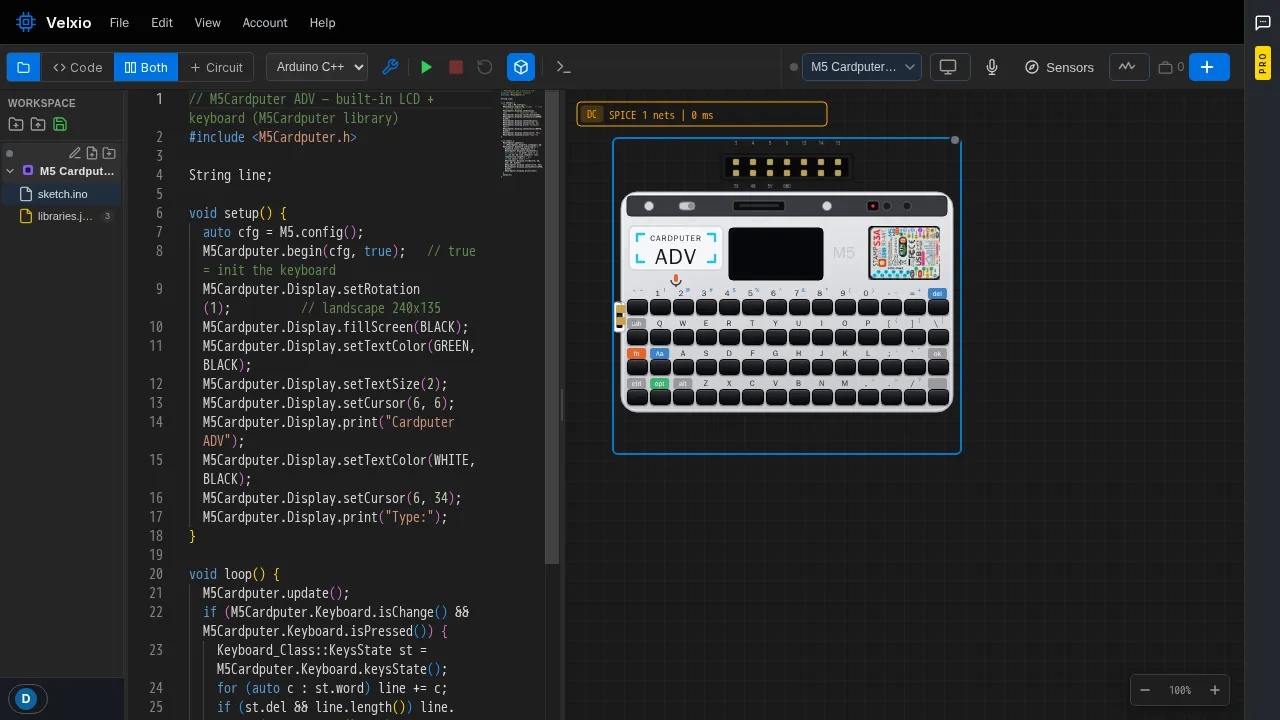Image resolution: width=1280 pixels, height=720 pixels.
Task: Click the reset simulation circular arrow icon
Action: (x=485, y=67)
